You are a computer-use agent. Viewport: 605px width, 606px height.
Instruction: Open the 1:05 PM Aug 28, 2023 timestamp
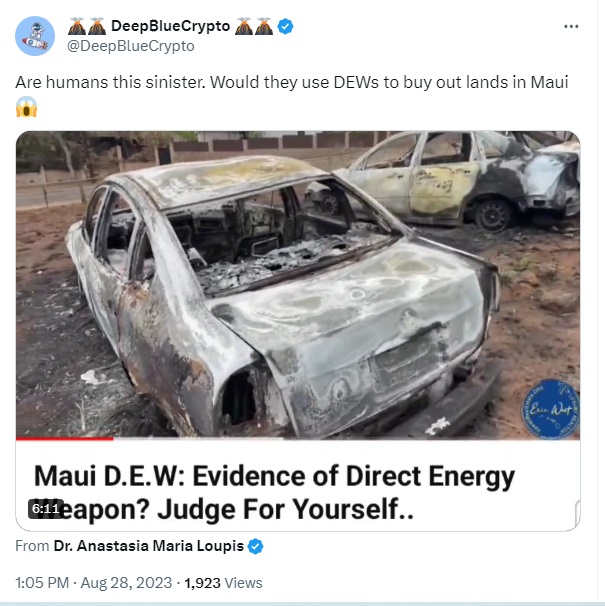[93, 583]
